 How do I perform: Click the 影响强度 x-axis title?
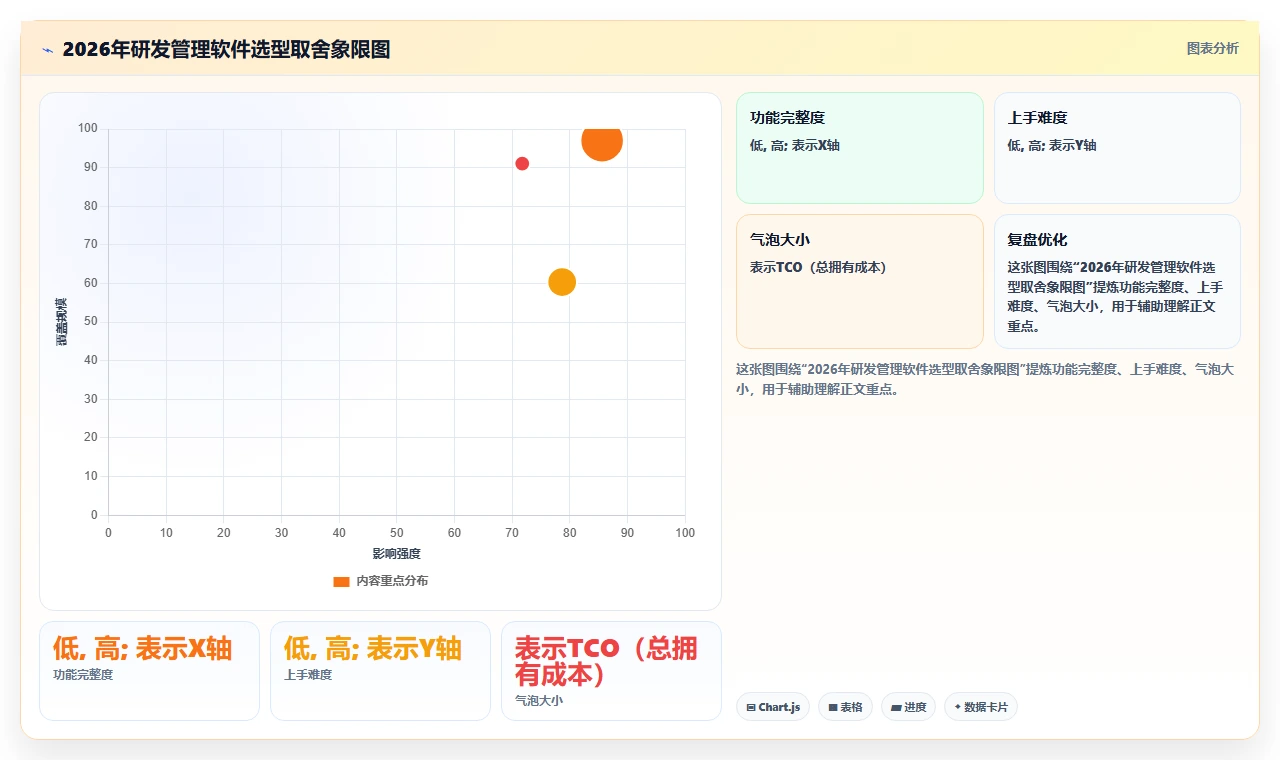(397, 553)
